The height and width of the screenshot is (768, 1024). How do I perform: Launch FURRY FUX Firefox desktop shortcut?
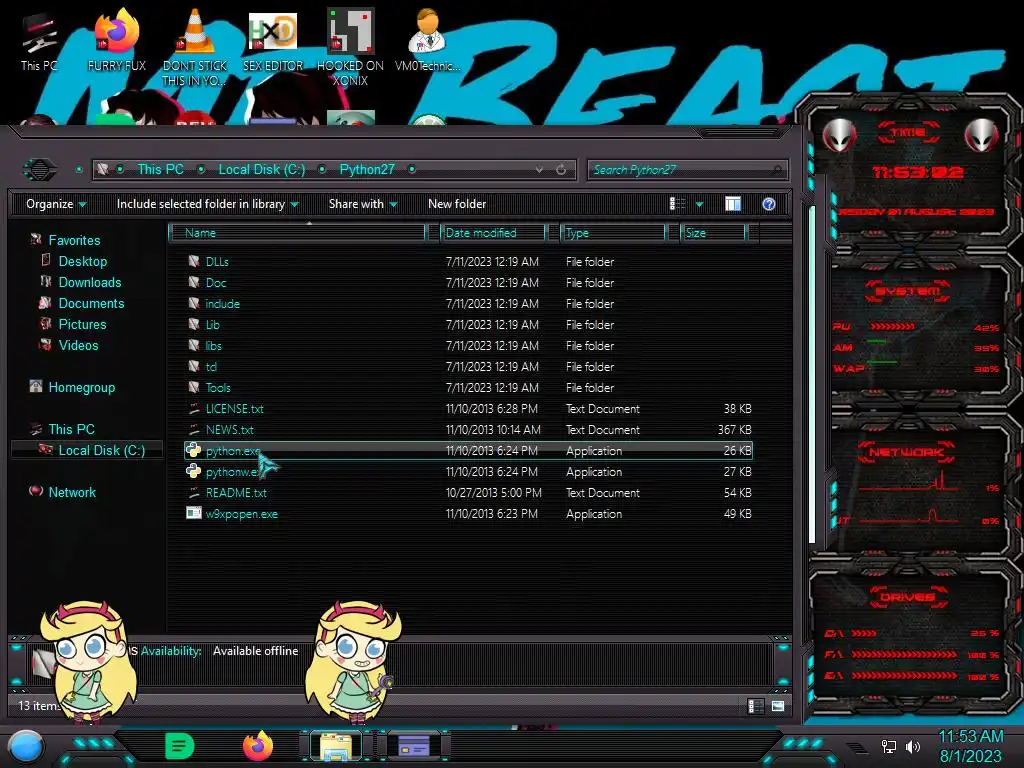[x=117, y=40]
